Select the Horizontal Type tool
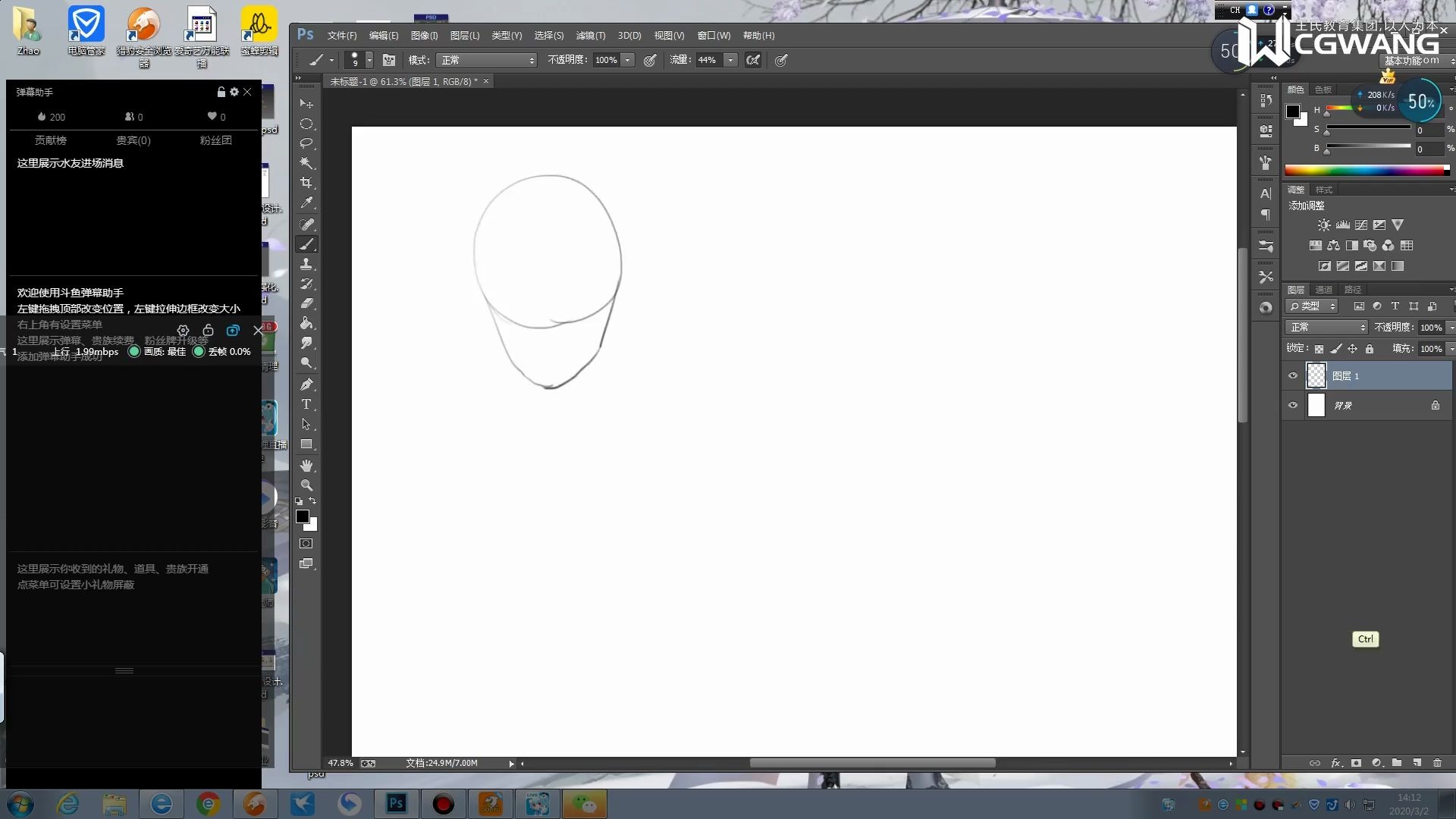This screenshot has height=819, width=1456. (x=306, y=404)
